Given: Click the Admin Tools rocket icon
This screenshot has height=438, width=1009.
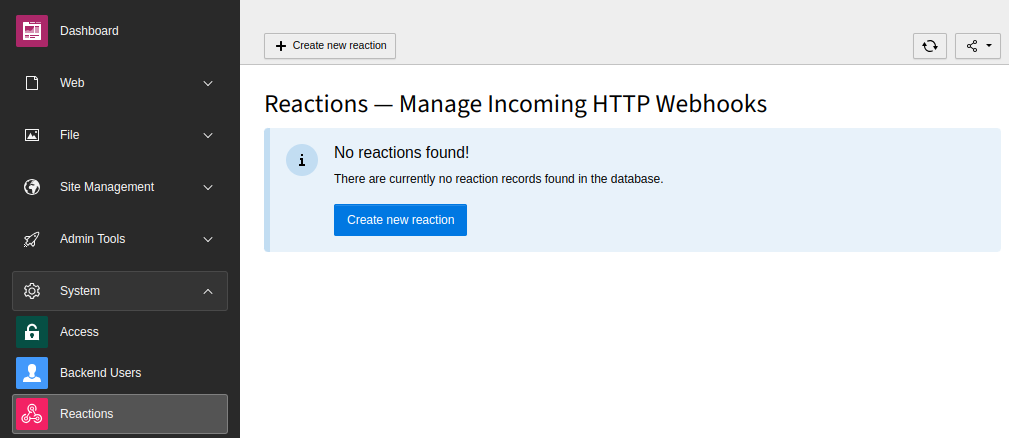Looking at the screenshot, I should click(x=32, y=239).
